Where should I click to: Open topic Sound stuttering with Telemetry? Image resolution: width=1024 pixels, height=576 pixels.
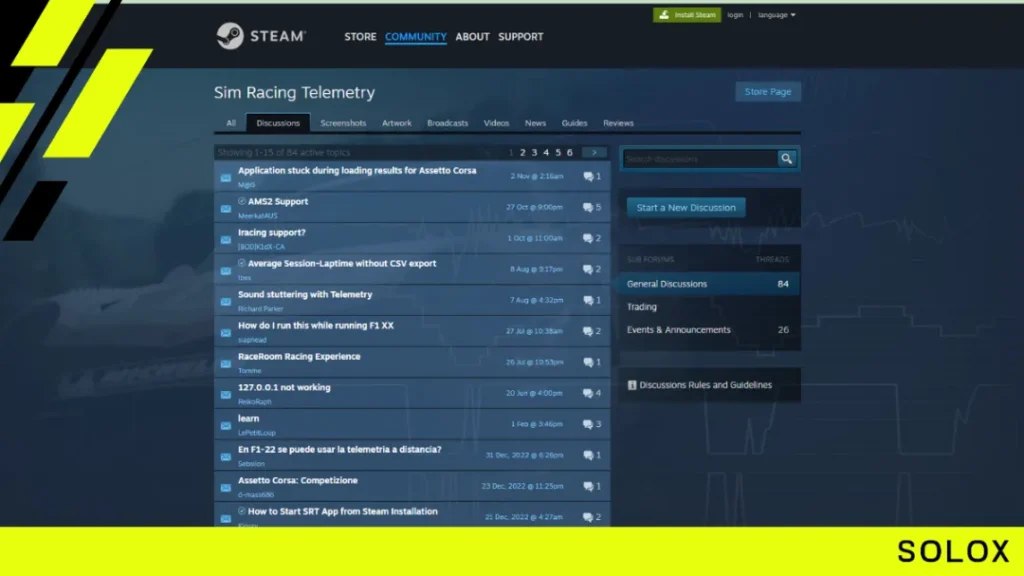coord(305,295)
